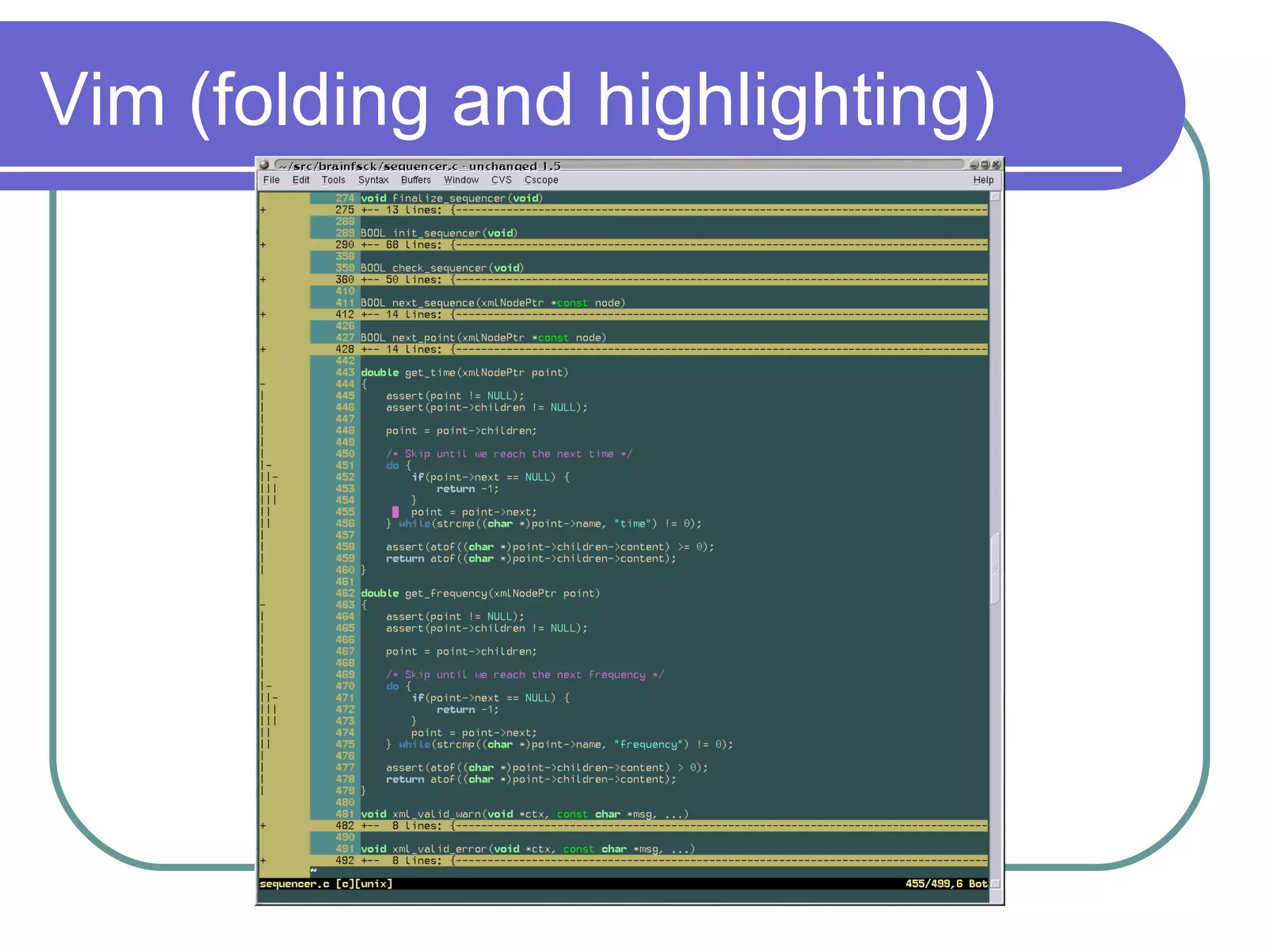Viewport: 1270px width, 952px height.
Task: Open the window menu orb in title bar
Action: click(x=264, y=165)
